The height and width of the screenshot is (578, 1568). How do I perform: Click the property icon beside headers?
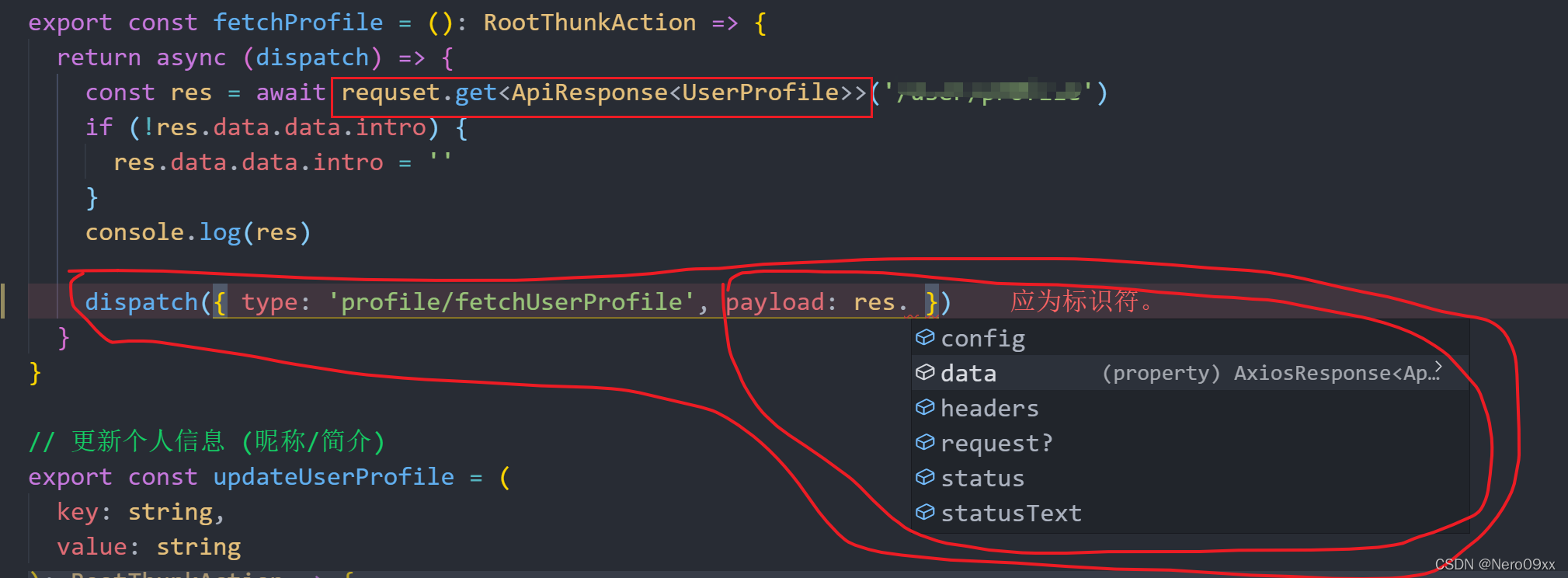(x=925, y=407)
